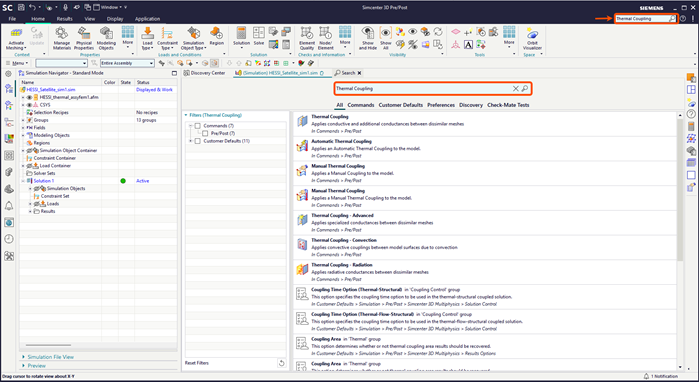Viewport: 699px width, 382px height.
Task: Click the Show All visibility icon
Action: point(386,33)
